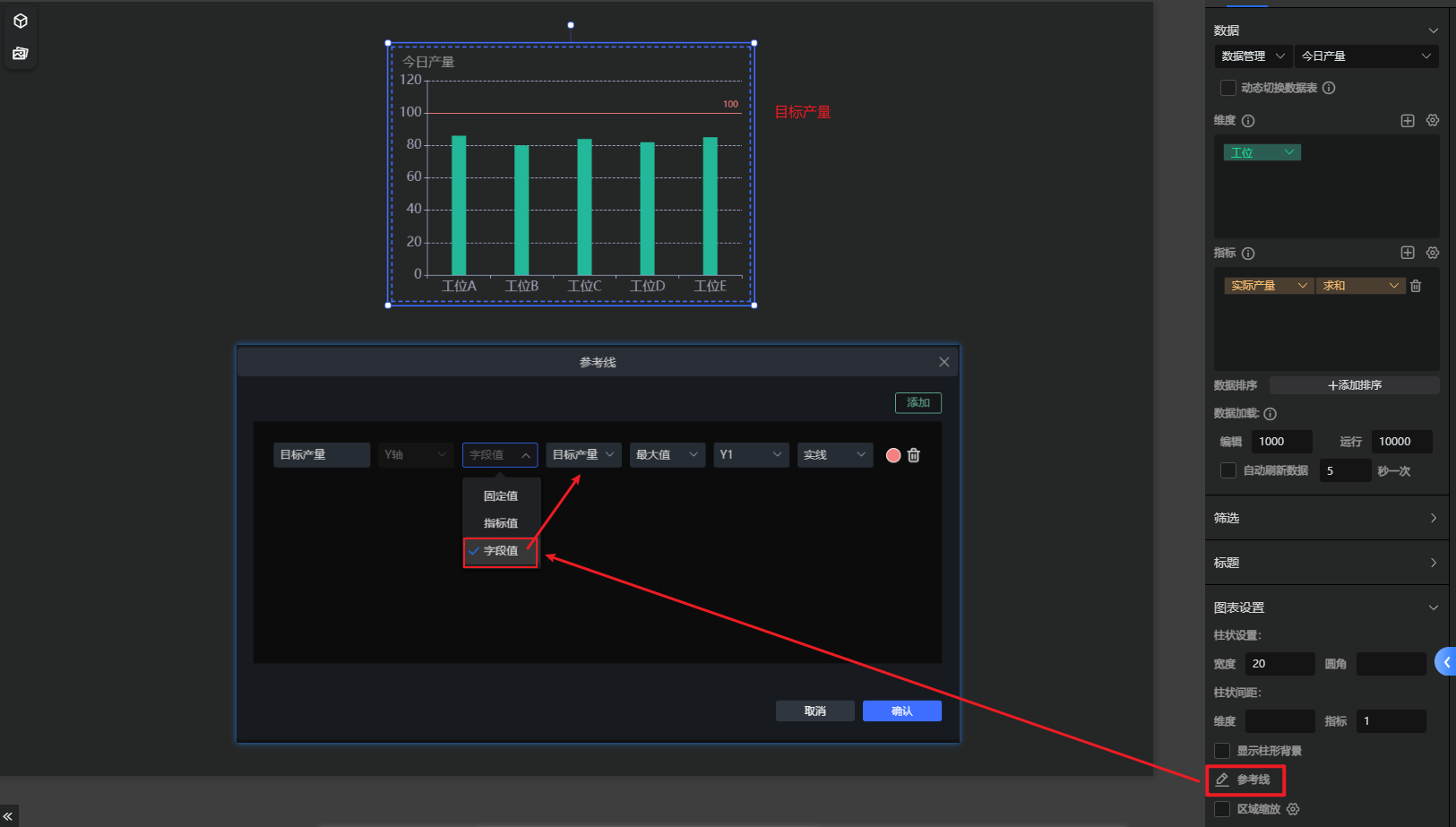Click the 3D cube component icon

coord(21,21)
